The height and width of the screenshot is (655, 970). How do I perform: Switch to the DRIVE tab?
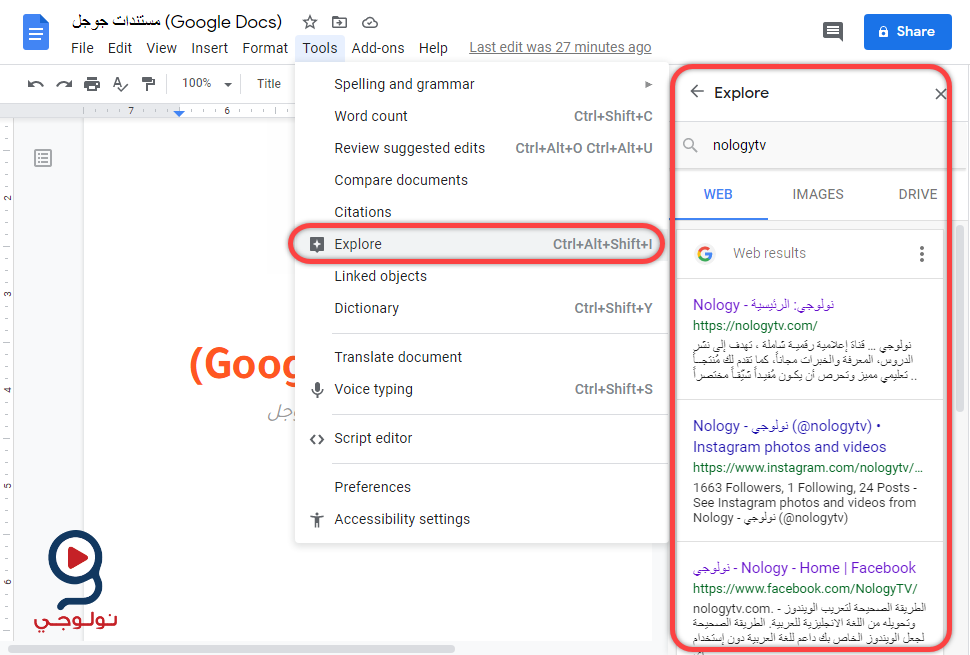tap(918, 194)
